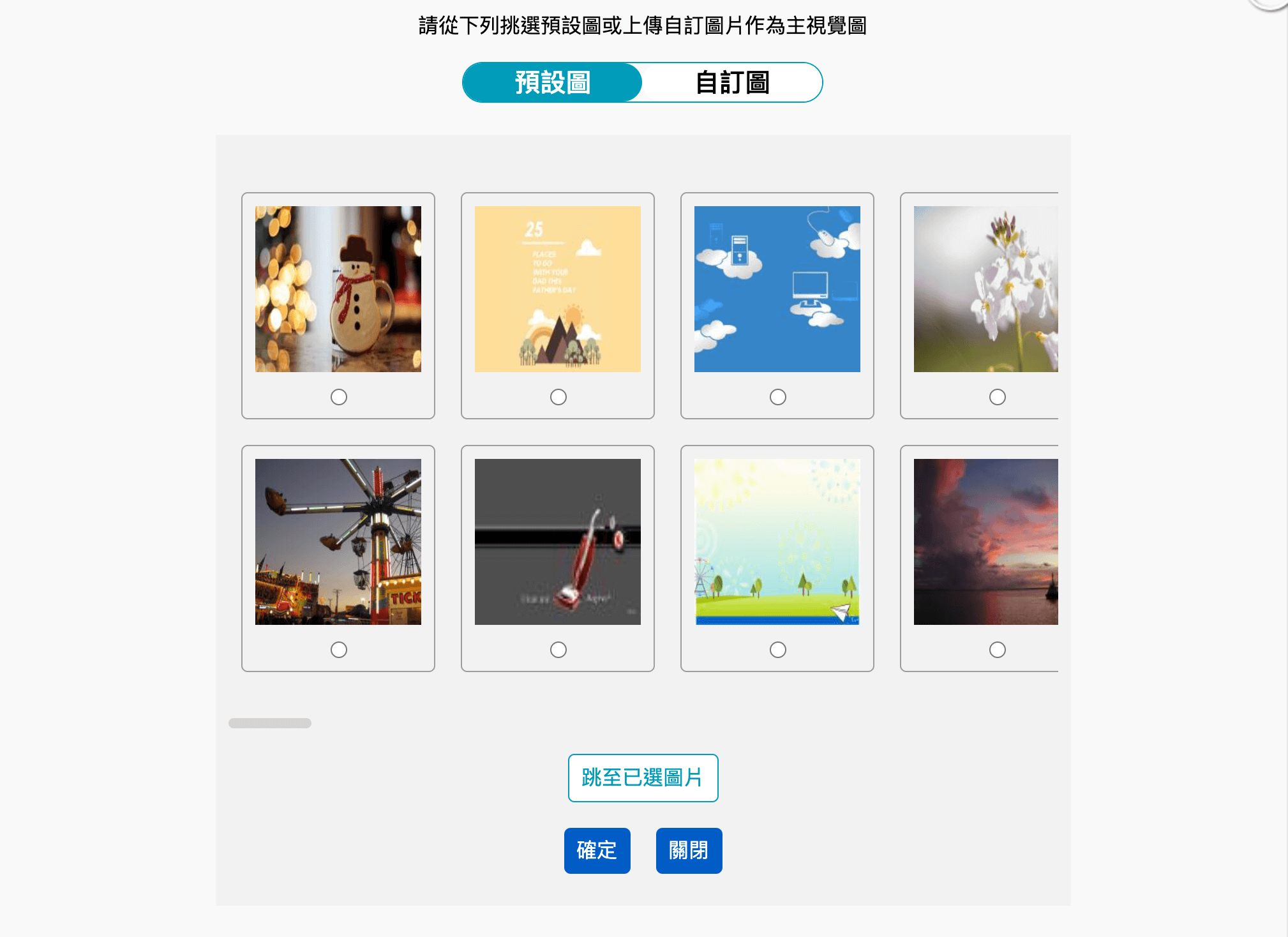
Task: Choose the blue cloud computing image radio
Action: [x=778, y=397]
